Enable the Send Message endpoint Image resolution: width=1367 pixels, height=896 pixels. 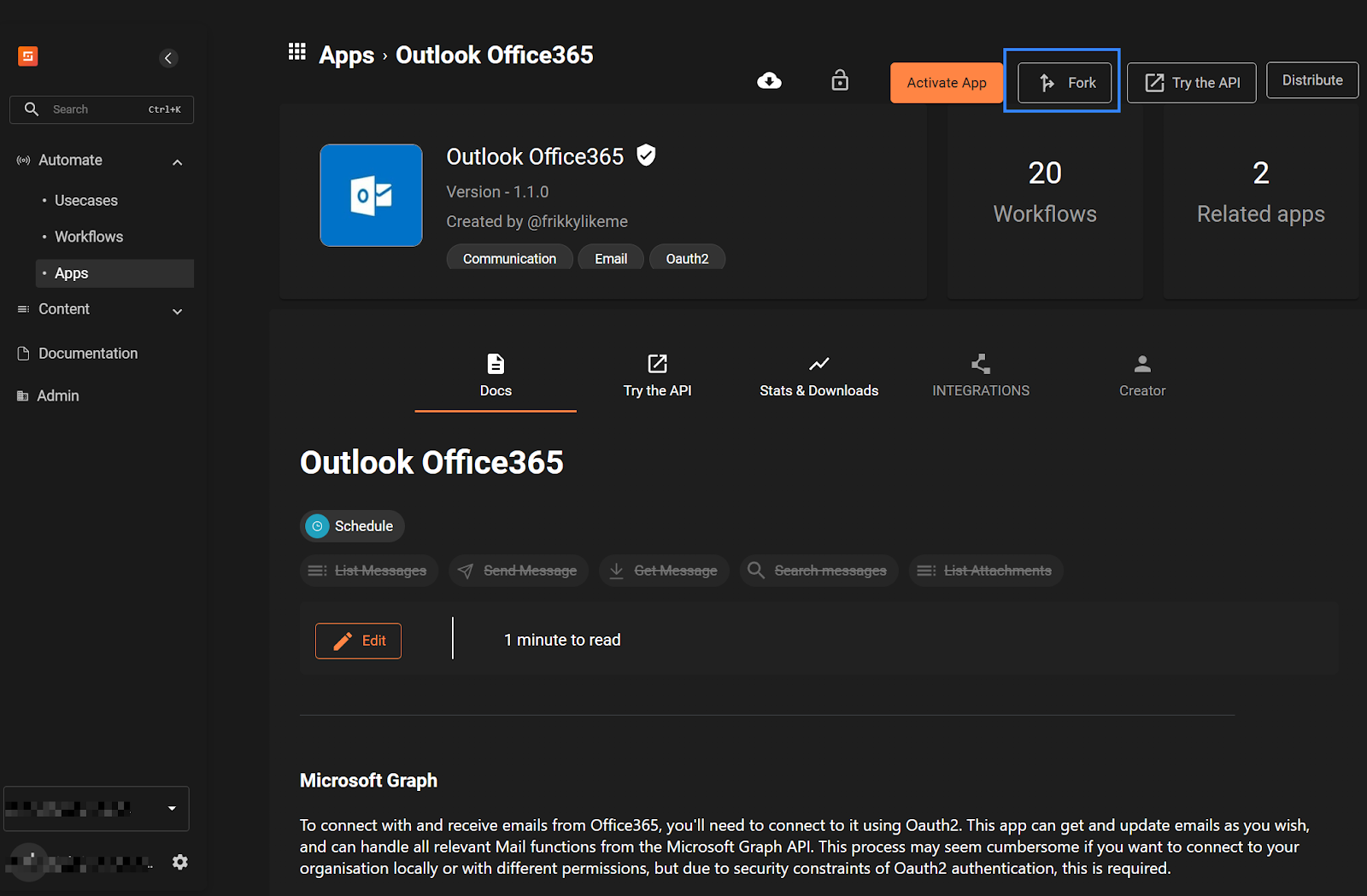(518, 570)
